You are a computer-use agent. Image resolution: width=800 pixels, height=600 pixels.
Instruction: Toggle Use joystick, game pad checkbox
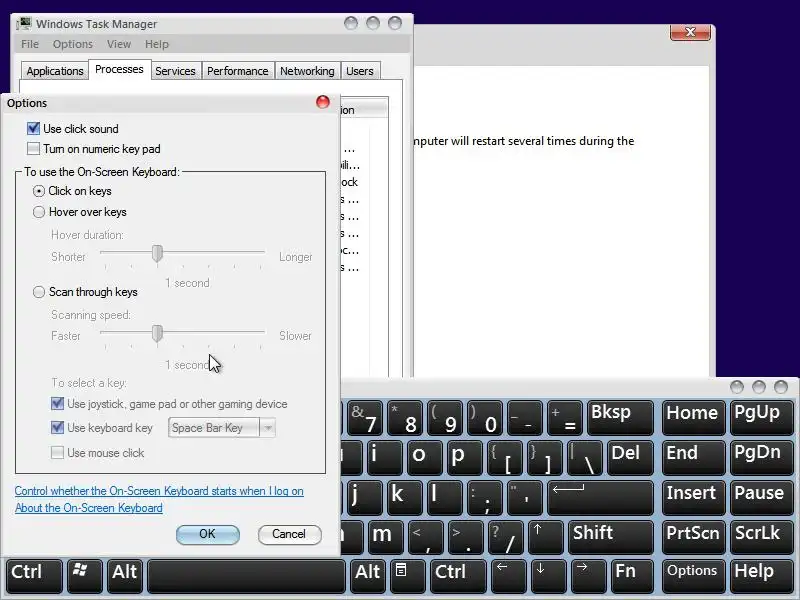click(x=58, y=404)
